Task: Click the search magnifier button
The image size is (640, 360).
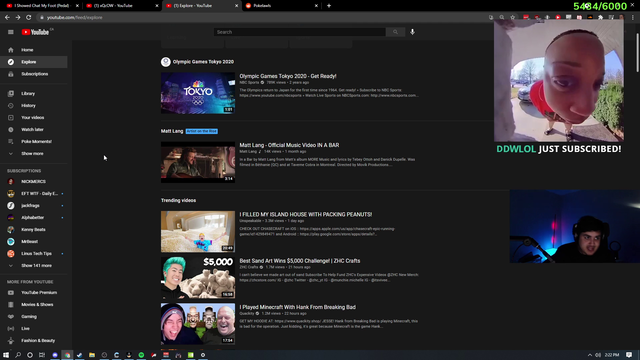Action: click(395, 32)
